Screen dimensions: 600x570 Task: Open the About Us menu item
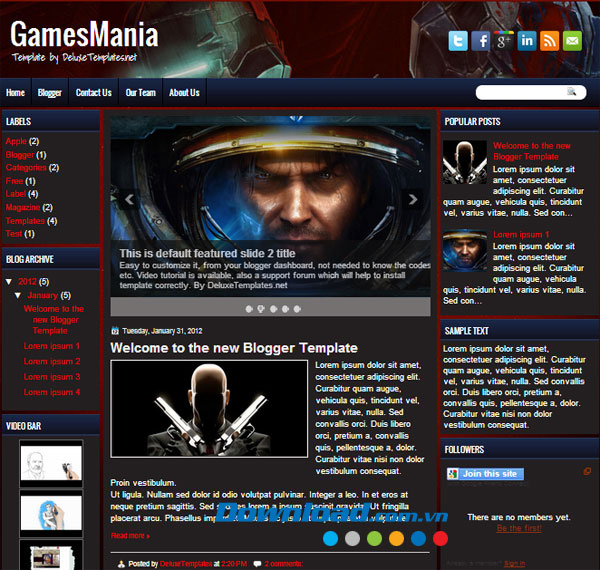point(184,93)
